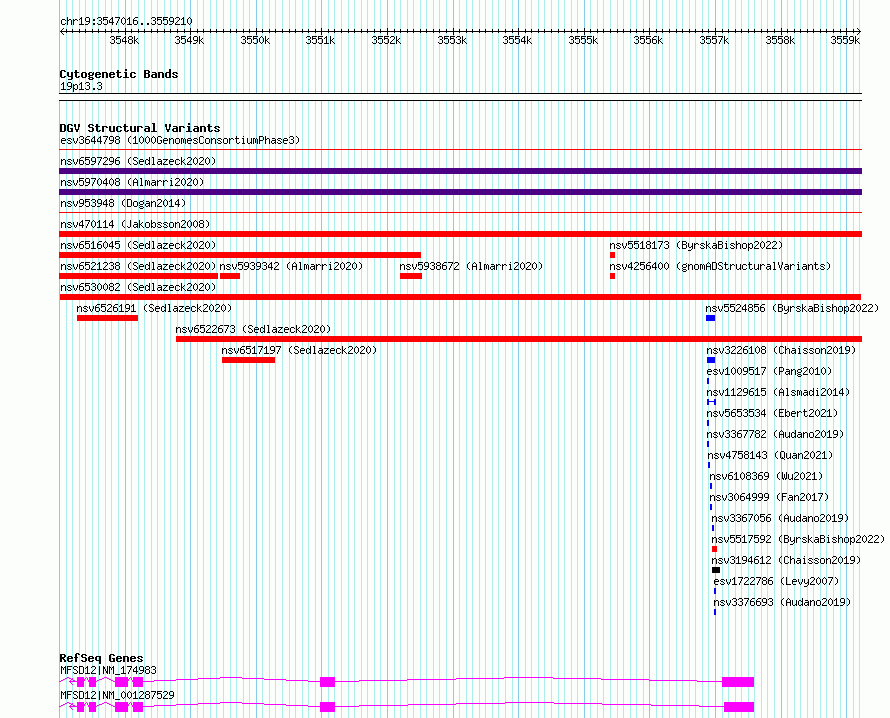Click the 3548k ruler tick label
Image resolution: width=890 pixels, height=718 pixels.
[x=124, y=40]
